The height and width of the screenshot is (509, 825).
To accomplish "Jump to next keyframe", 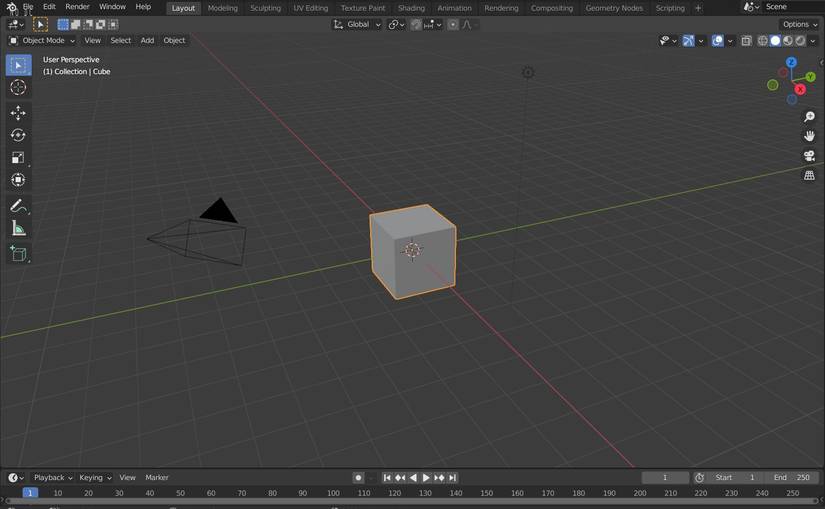I will click(439, 477).
